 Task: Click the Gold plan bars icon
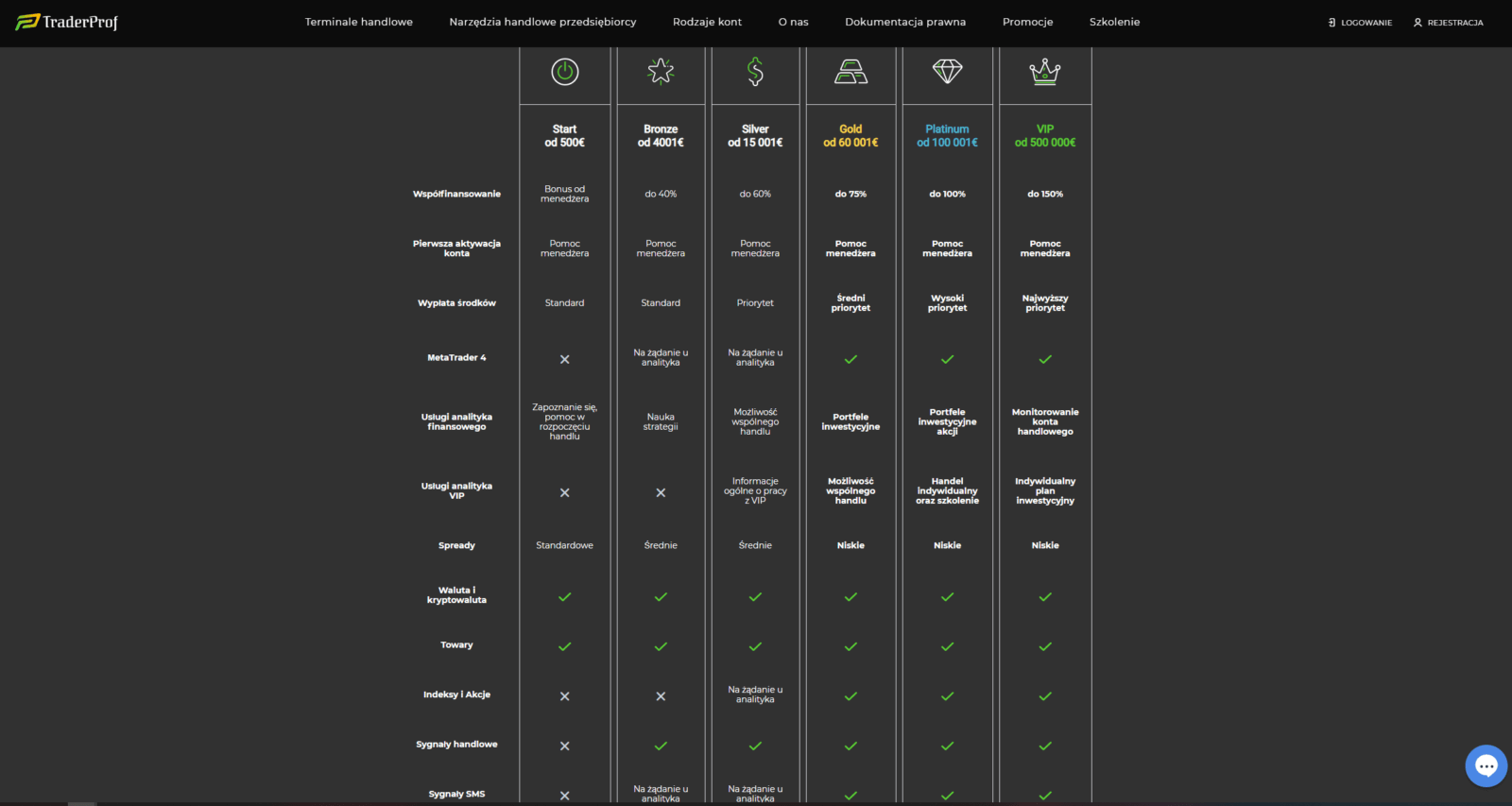(x=850, y=72)
